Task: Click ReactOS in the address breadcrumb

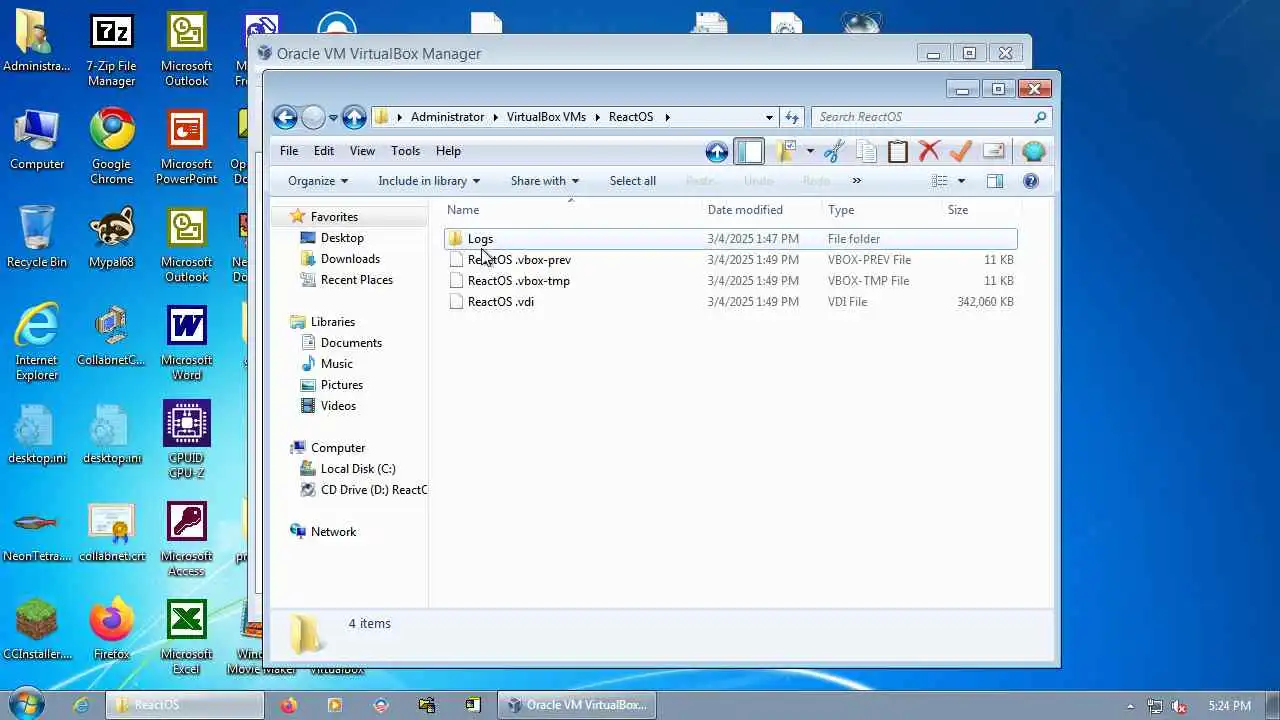Action: point(631,117)
